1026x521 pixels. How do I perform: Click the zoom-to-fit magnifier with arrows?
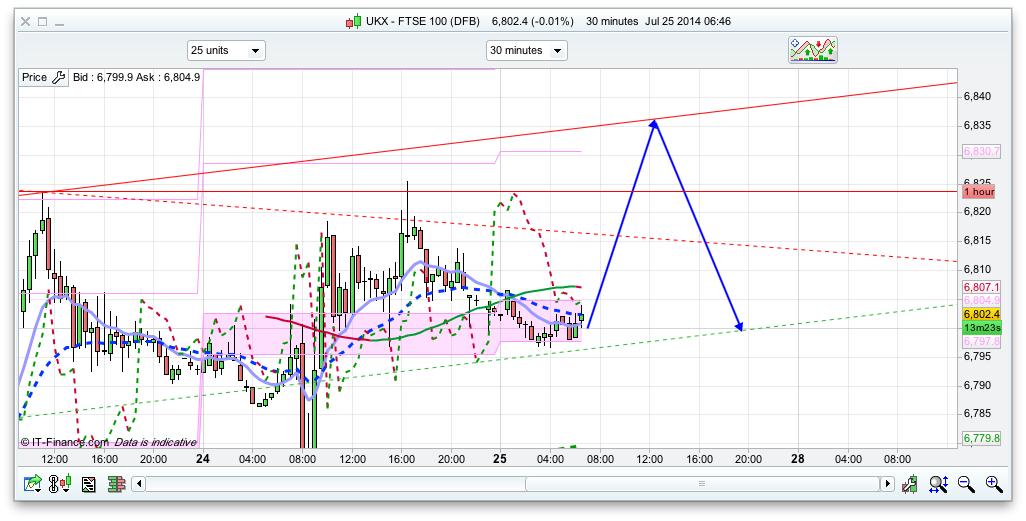click(938, 484)
